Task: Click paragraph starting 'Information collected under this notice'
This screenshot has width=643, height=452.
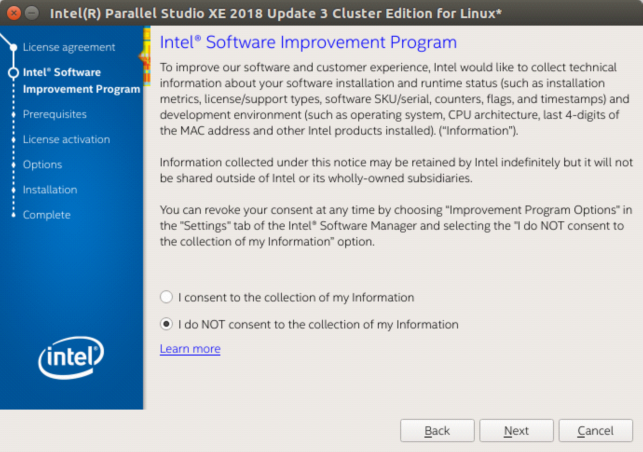Action: click(x=396, y=170)
